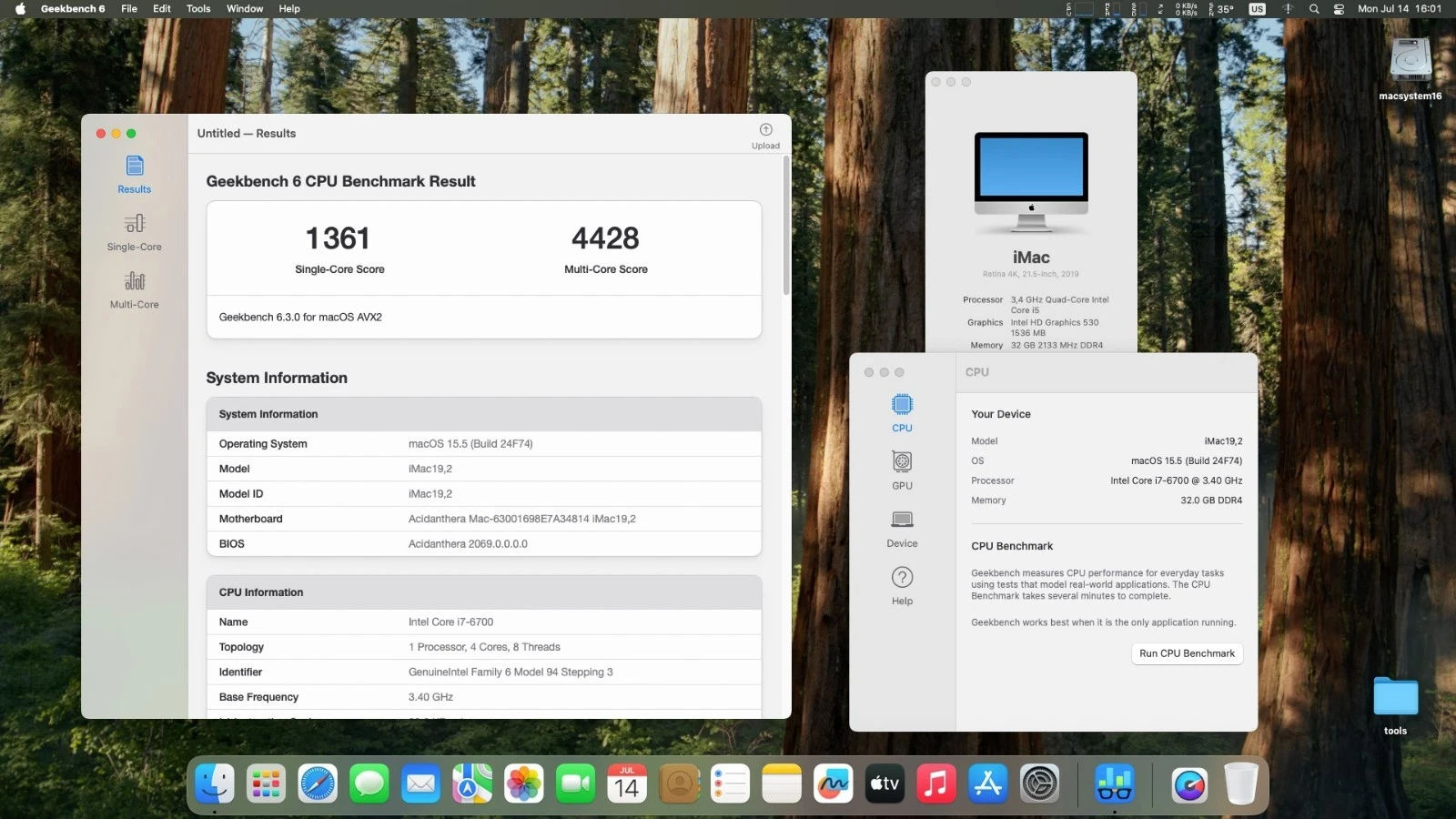Image resolution: width=1456 pixels, height=819 pixels.
Task: Open the Tools menu
Action: (198, 9)
